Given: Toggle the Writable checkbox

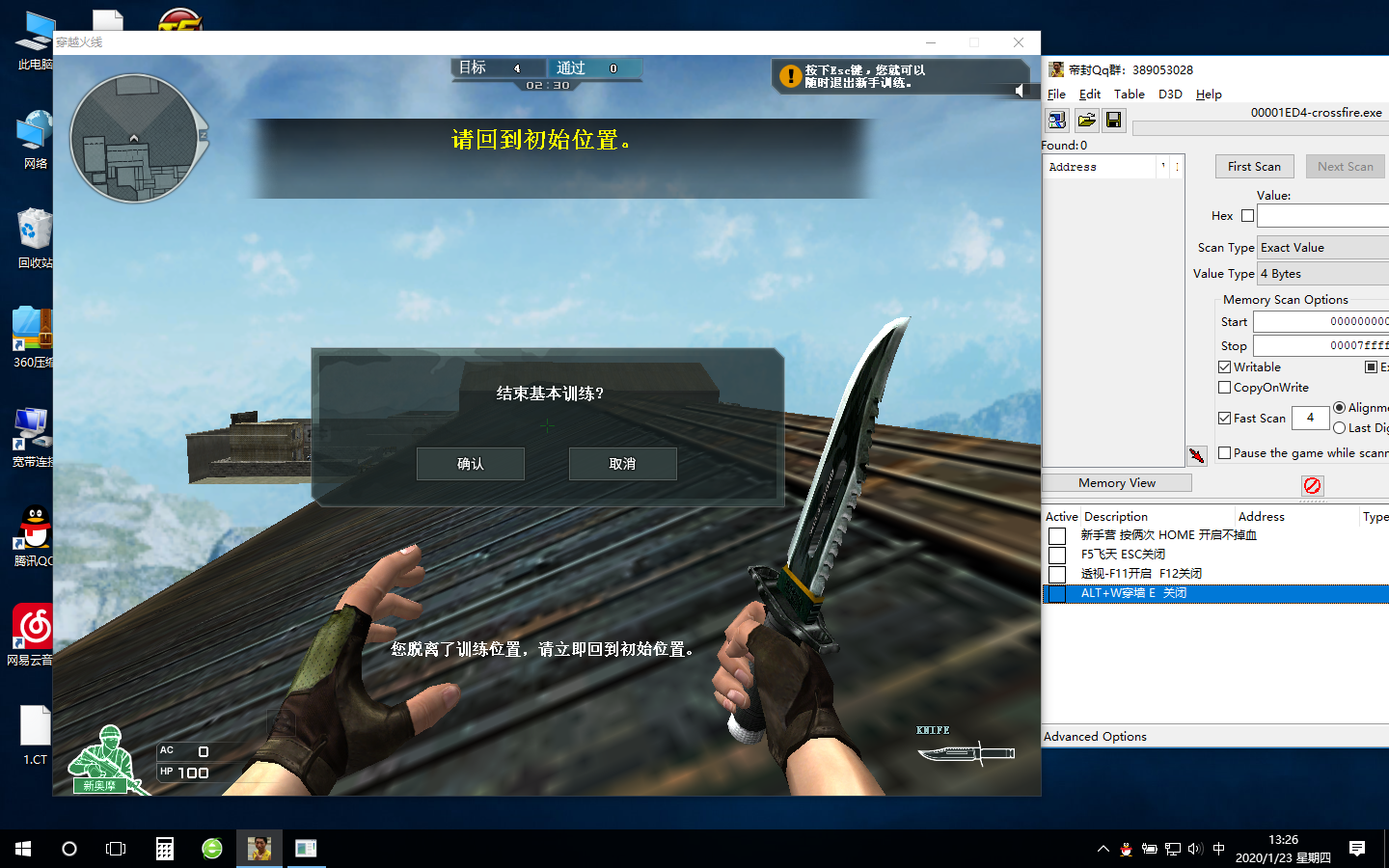Looking at the screenshot, I should pyautogui.click(x=1224, y=367).
